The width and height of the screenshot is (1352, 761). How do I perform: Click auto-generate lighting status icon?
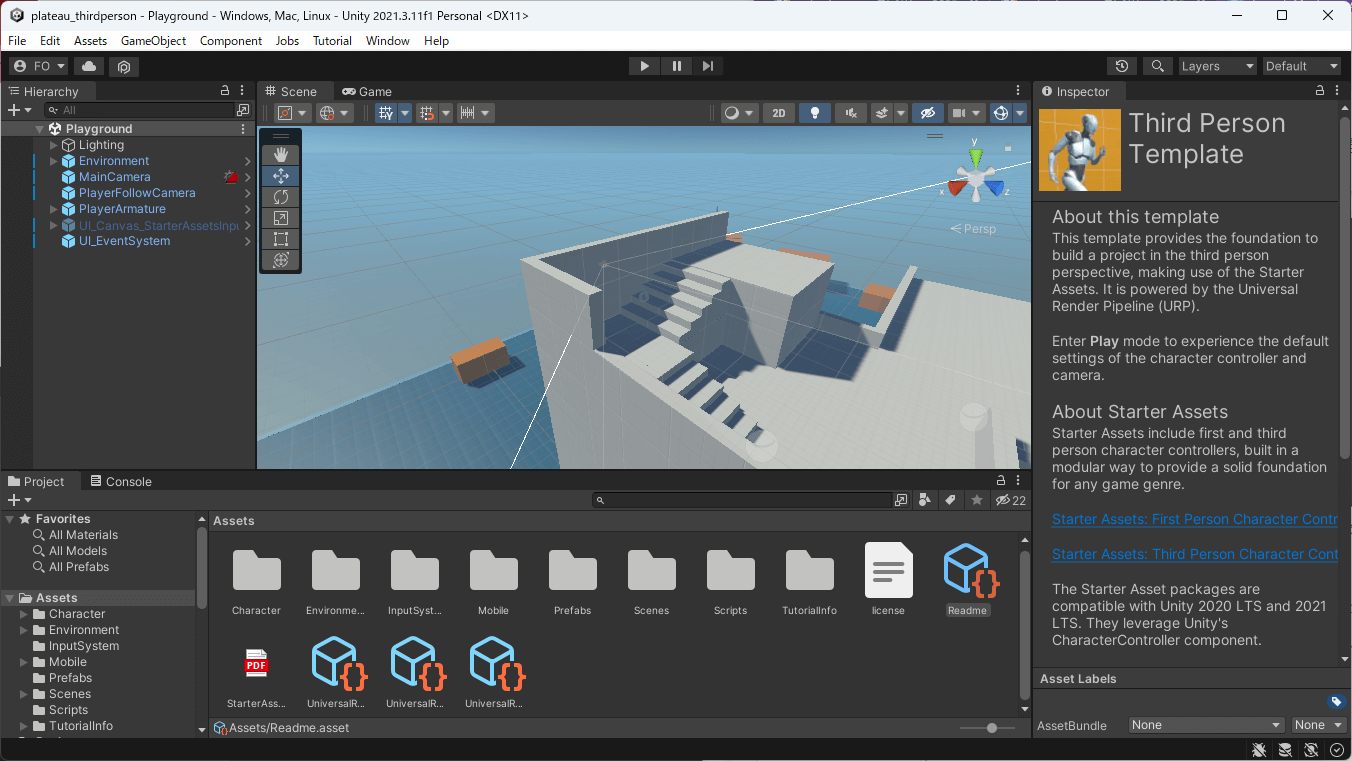(1311, 750)
